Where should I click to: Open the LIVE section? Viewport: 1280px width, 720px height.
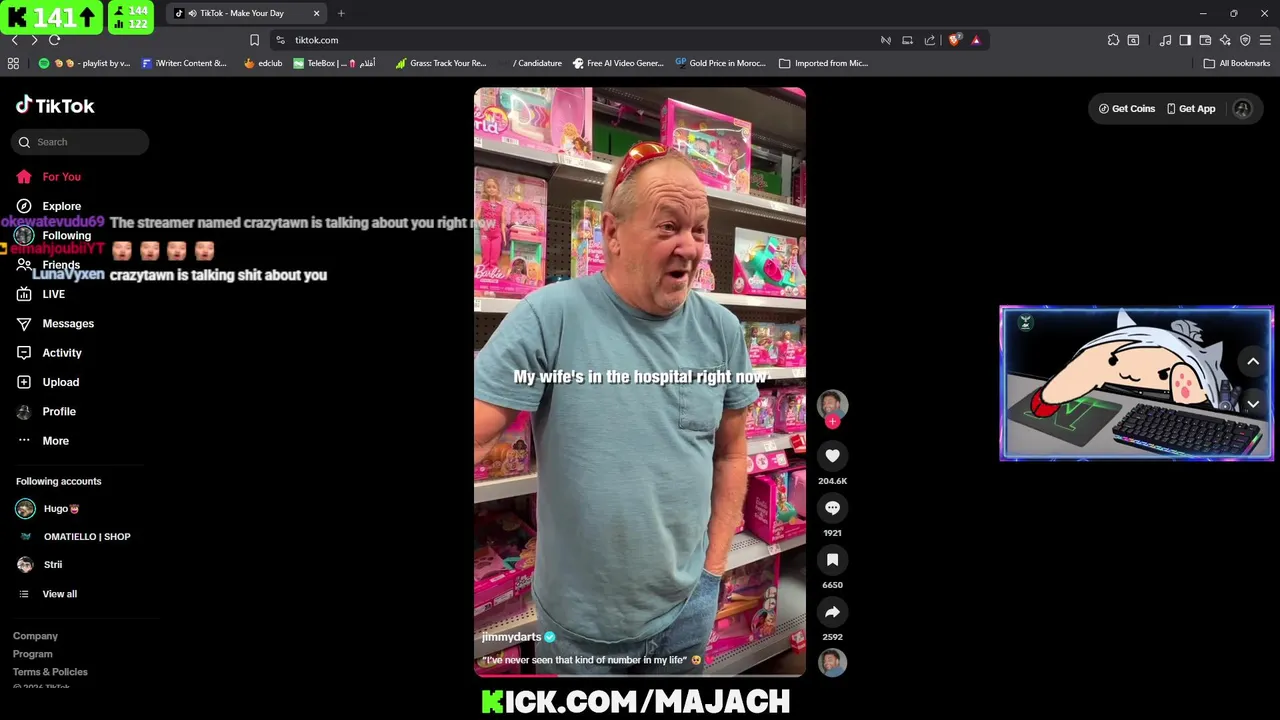53,294
